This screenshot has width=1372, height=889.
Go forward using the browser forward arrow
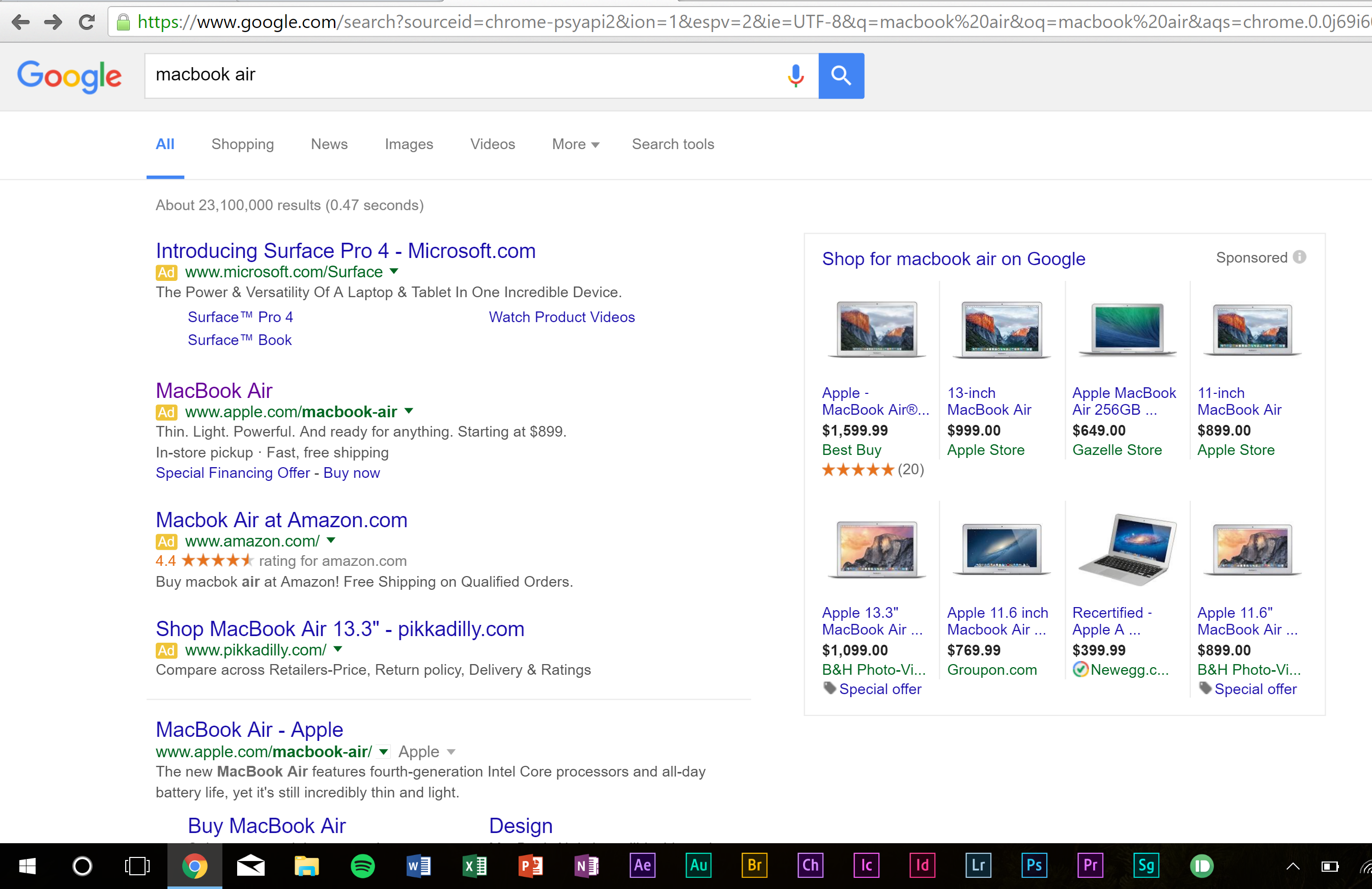53,22
